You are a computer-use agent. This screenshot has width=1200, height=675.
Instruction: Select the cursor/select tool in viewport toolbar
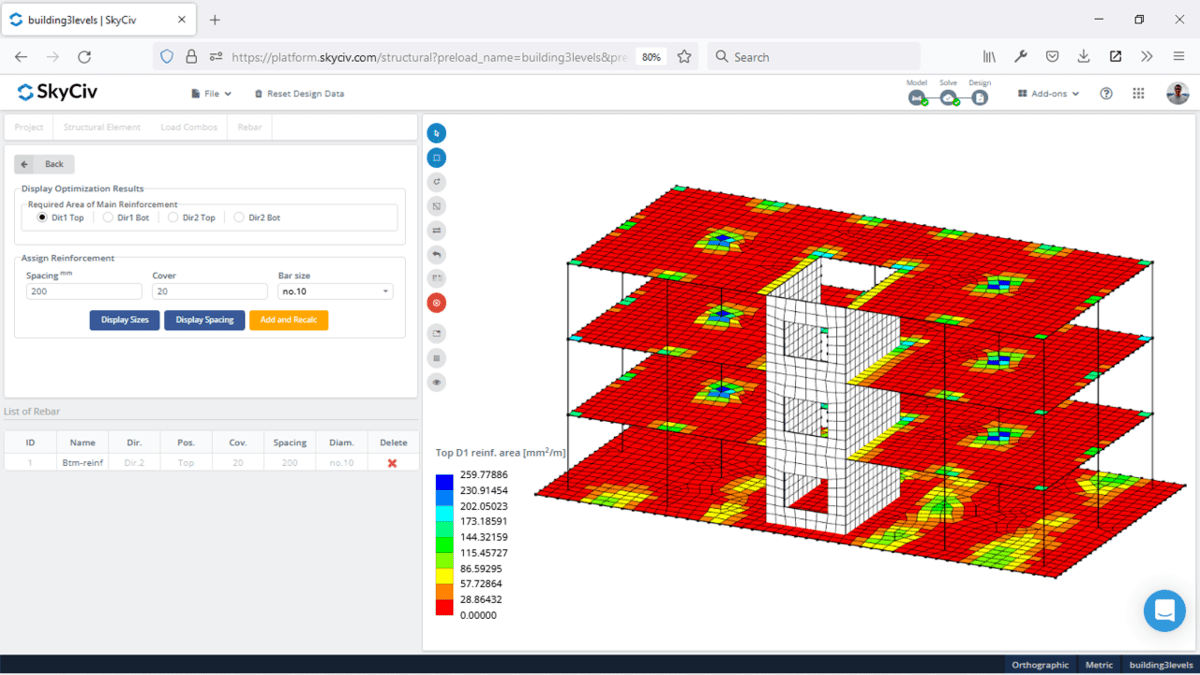[x=436, y=132]
